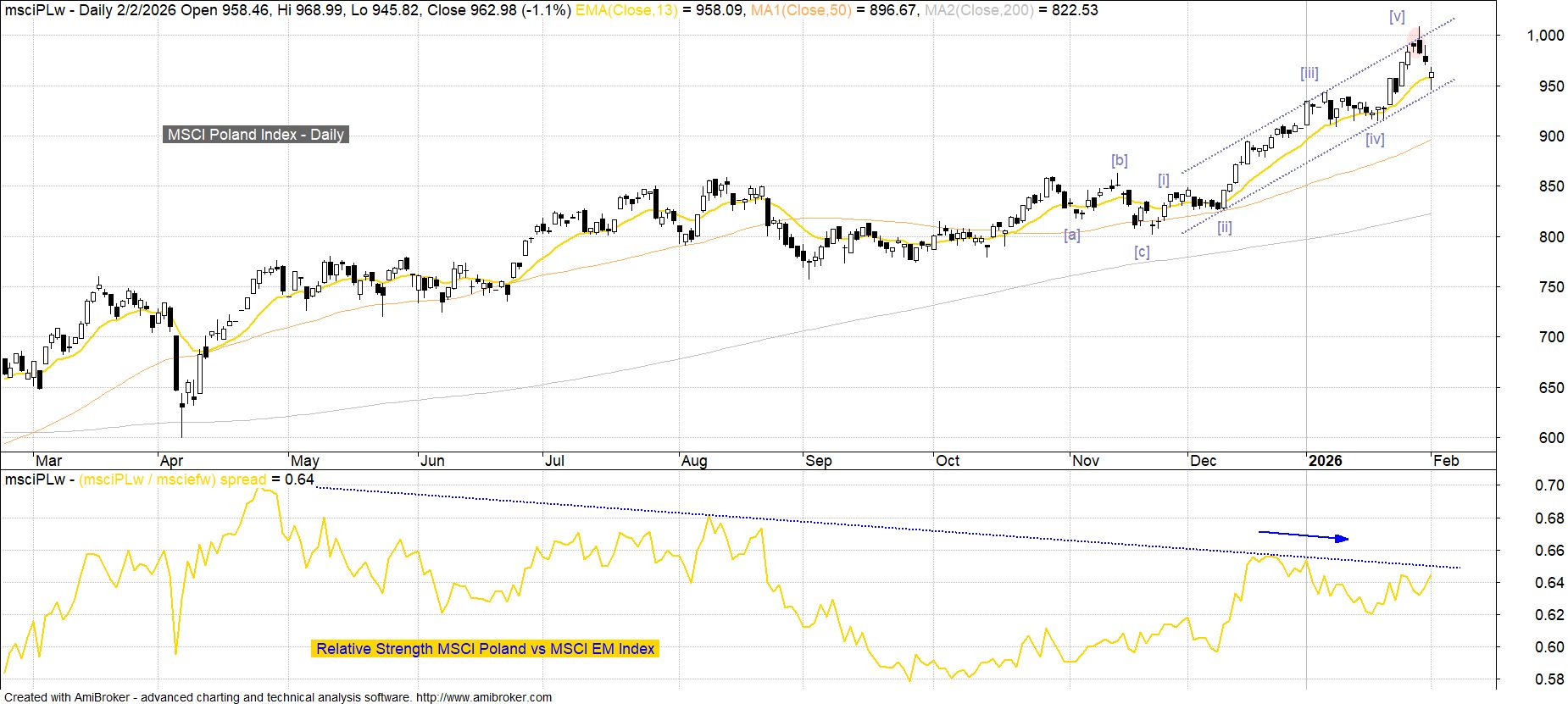Click the blue arrow in the relative strength pane
Screen dimensions: 1568x704
[x=1304, y=535]
